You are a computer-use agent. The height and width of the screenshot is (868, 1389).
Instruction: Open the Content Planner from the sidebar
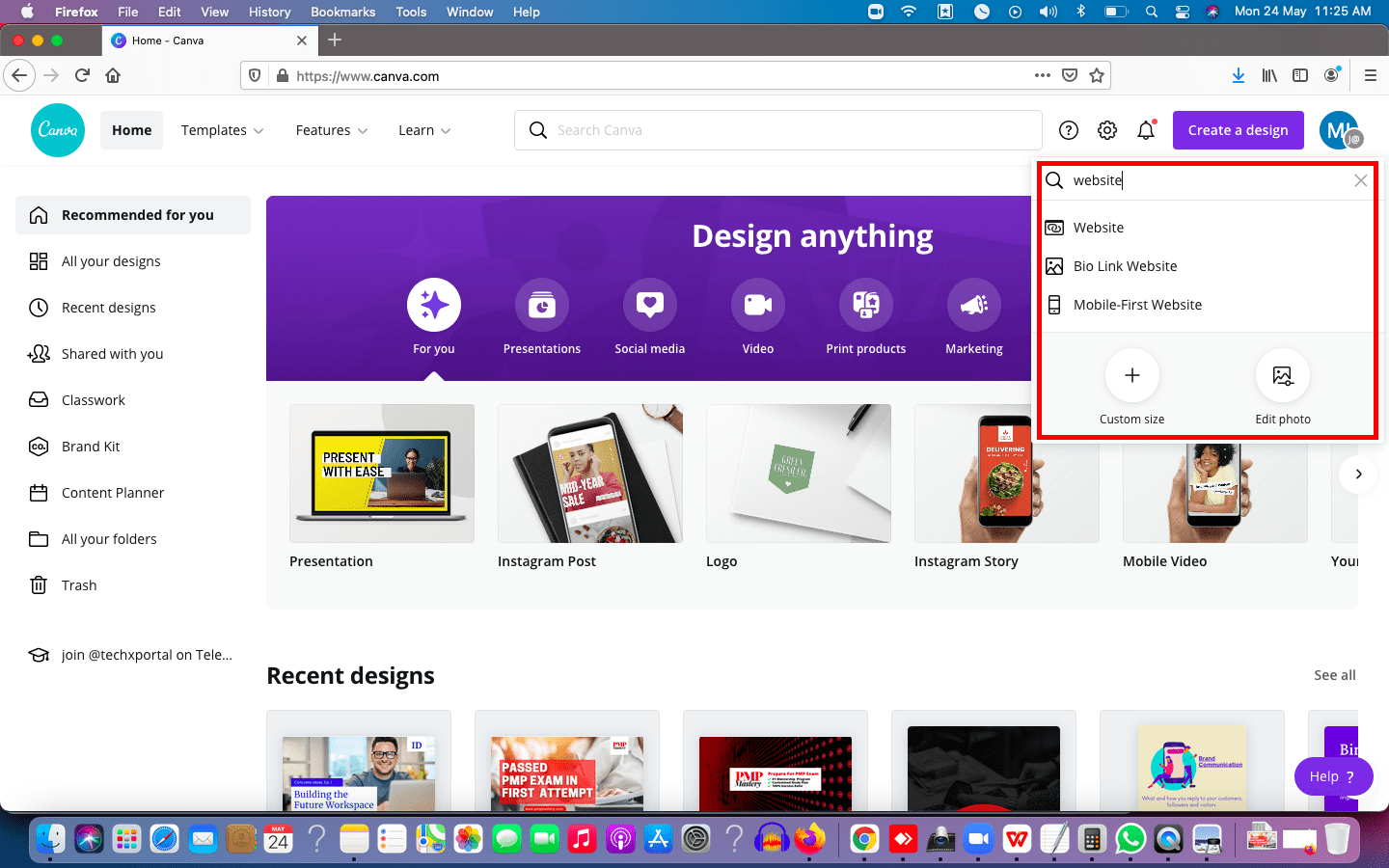(x=110, y=492)
